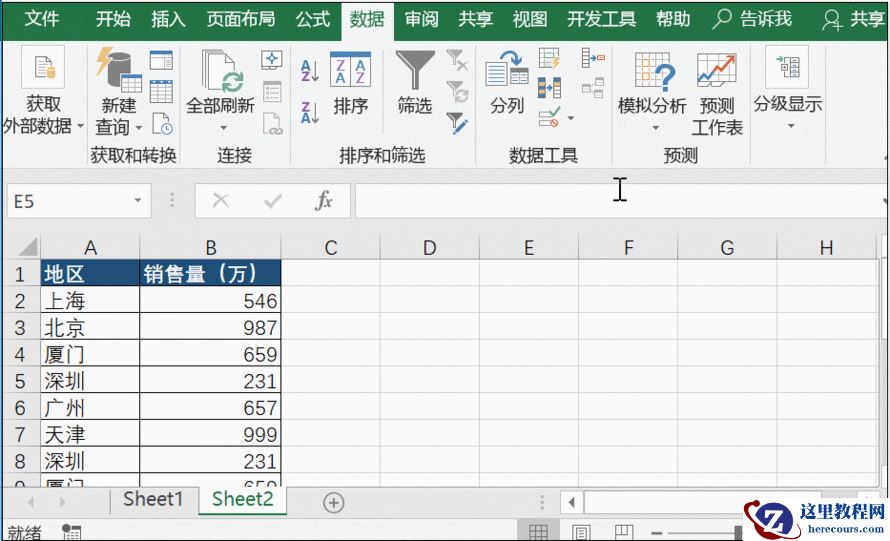Click the zoom out minus button
The image size is (890, 541).
tap(657, 533)
